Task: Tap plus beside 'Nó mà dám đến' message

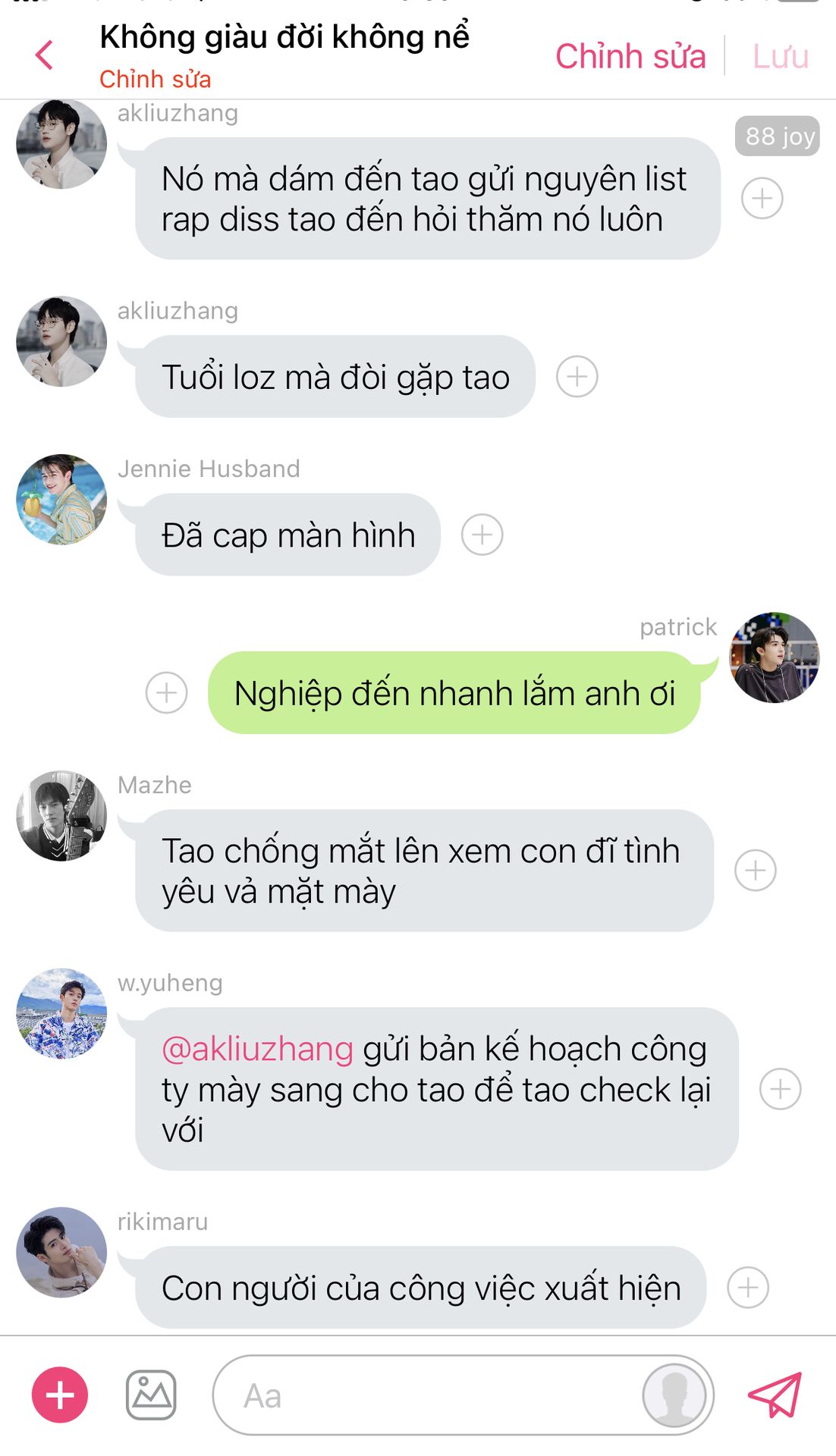Action: pos(762,199)
